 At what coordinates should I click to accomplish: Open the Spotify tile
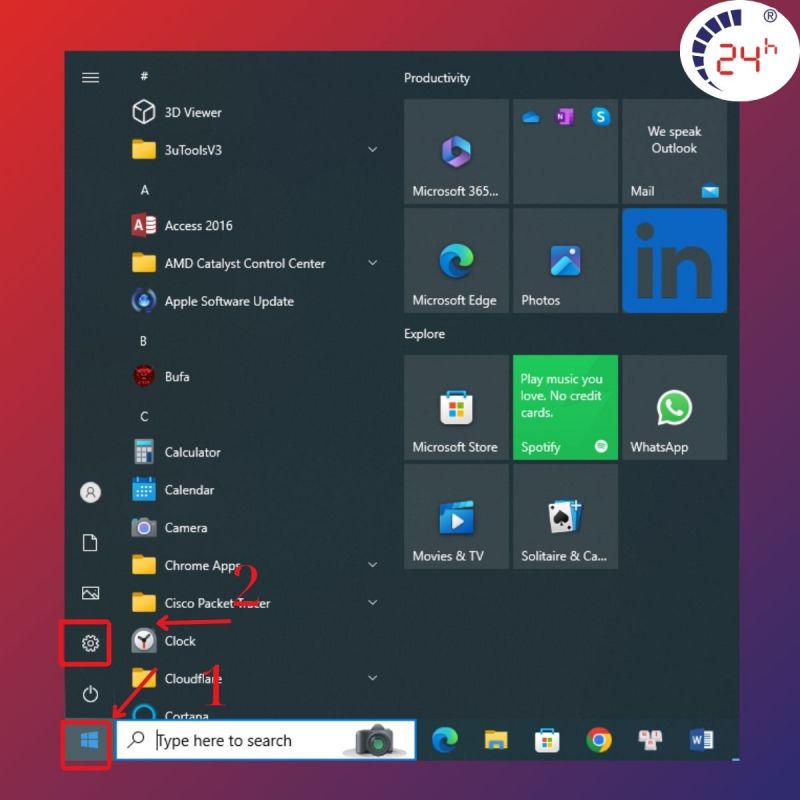[x=565, y=407]
